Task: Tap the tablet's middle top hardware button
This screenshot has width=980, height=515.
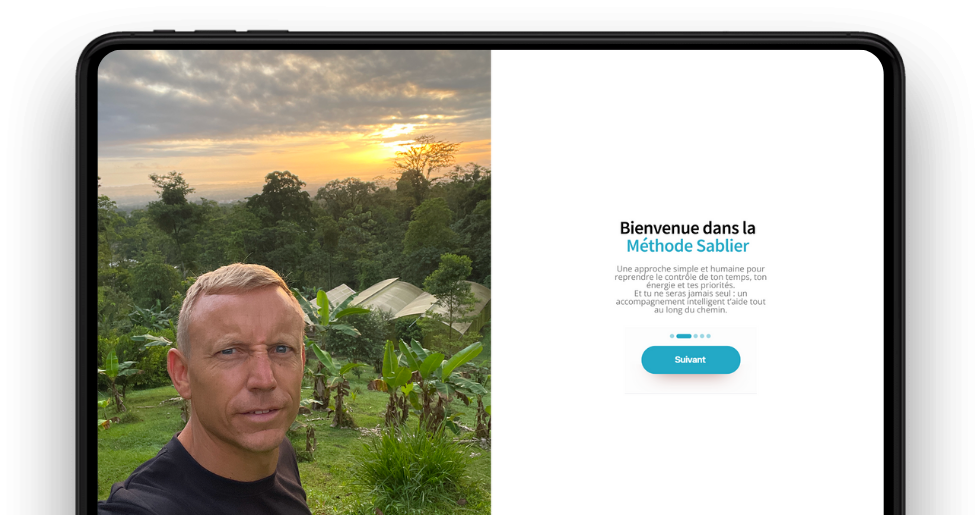Action: (x=215, y=31)
